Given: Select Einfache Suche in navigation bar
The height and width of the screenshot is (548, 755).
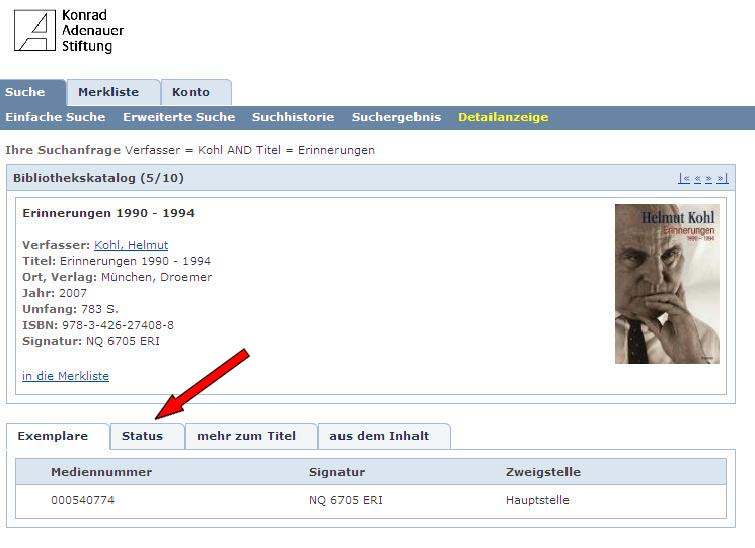Looking at the screenshot, I should 55,117.
